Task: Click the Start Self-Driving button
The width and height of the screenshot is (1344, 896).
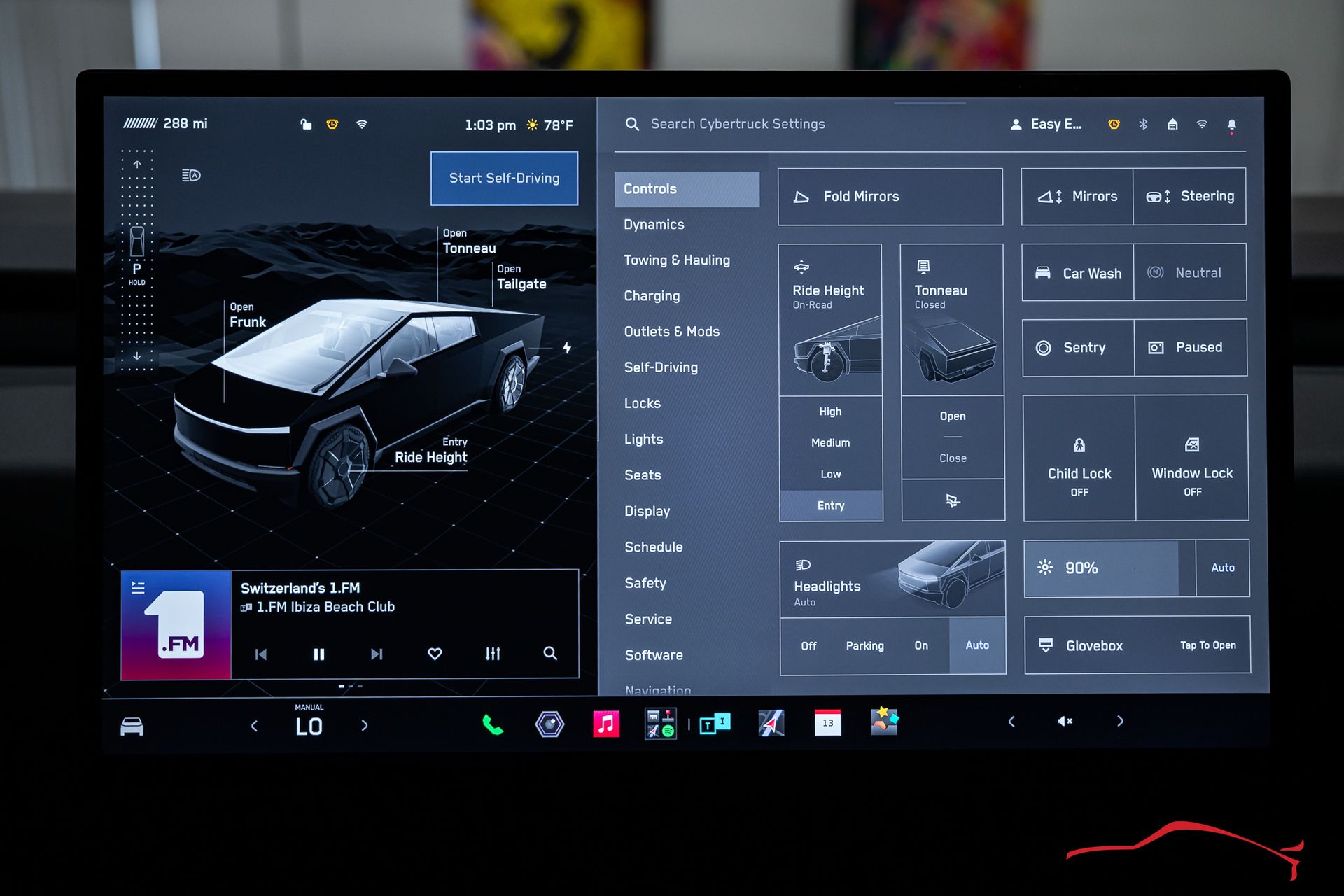Action: pyautogui.click(x=504, y=178)
